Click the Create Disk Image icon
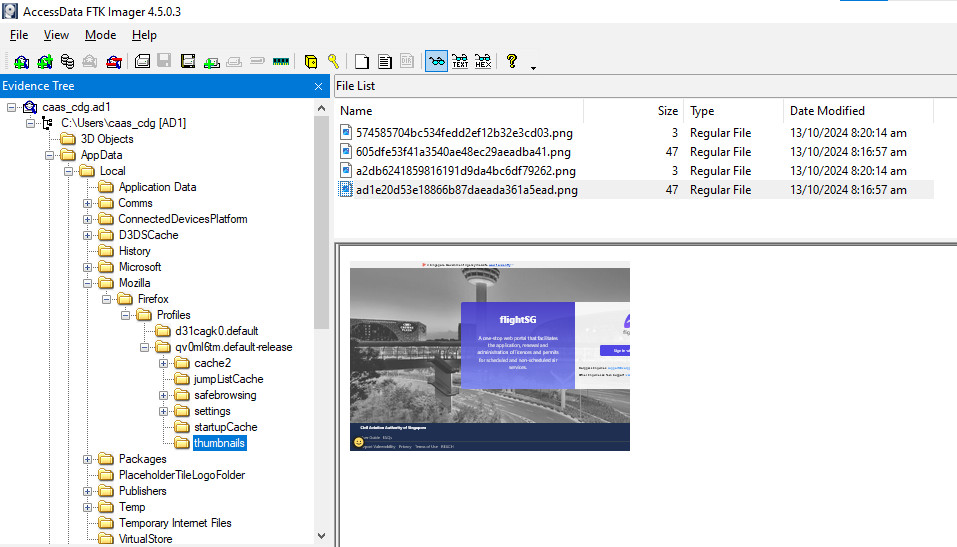This screenshot has width=957, height=547. click(142, 61)
